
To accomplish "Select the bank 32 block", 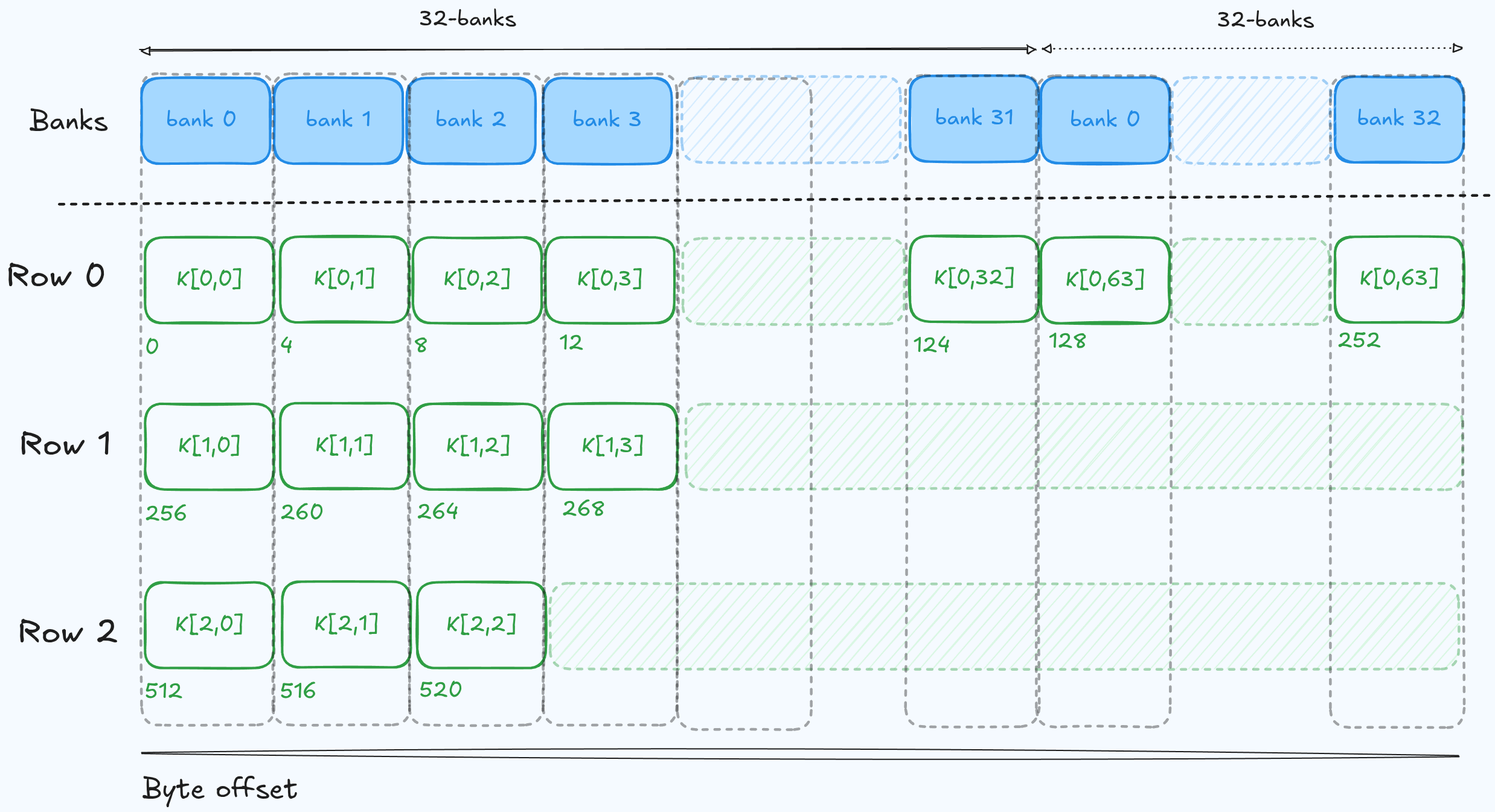I will [x=1400, y=119].
